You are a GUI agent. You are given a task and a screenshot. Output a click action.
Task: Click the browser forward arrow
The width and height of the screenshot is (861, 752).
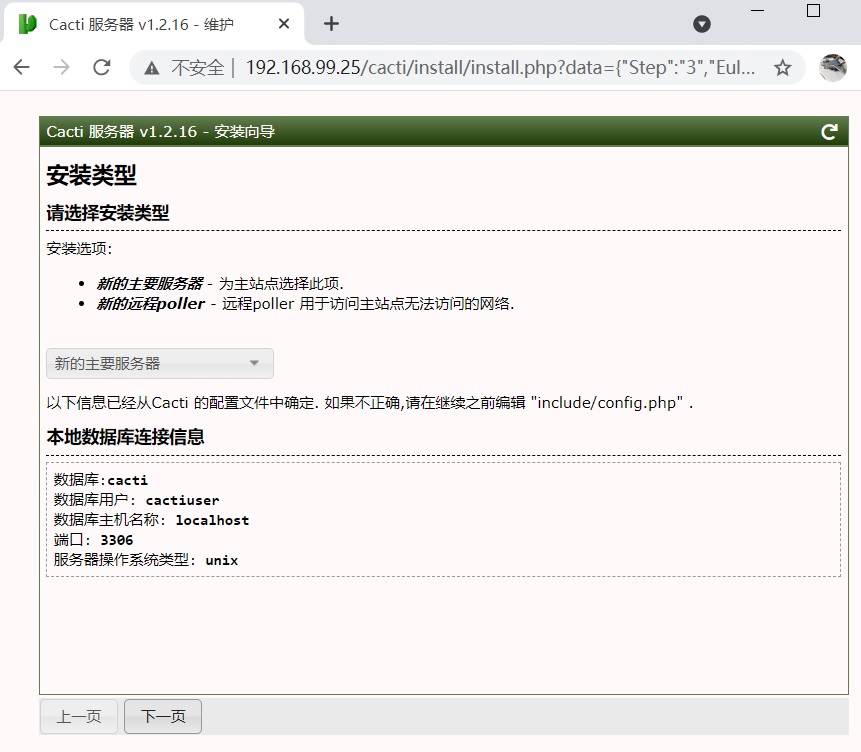(62, 67)
